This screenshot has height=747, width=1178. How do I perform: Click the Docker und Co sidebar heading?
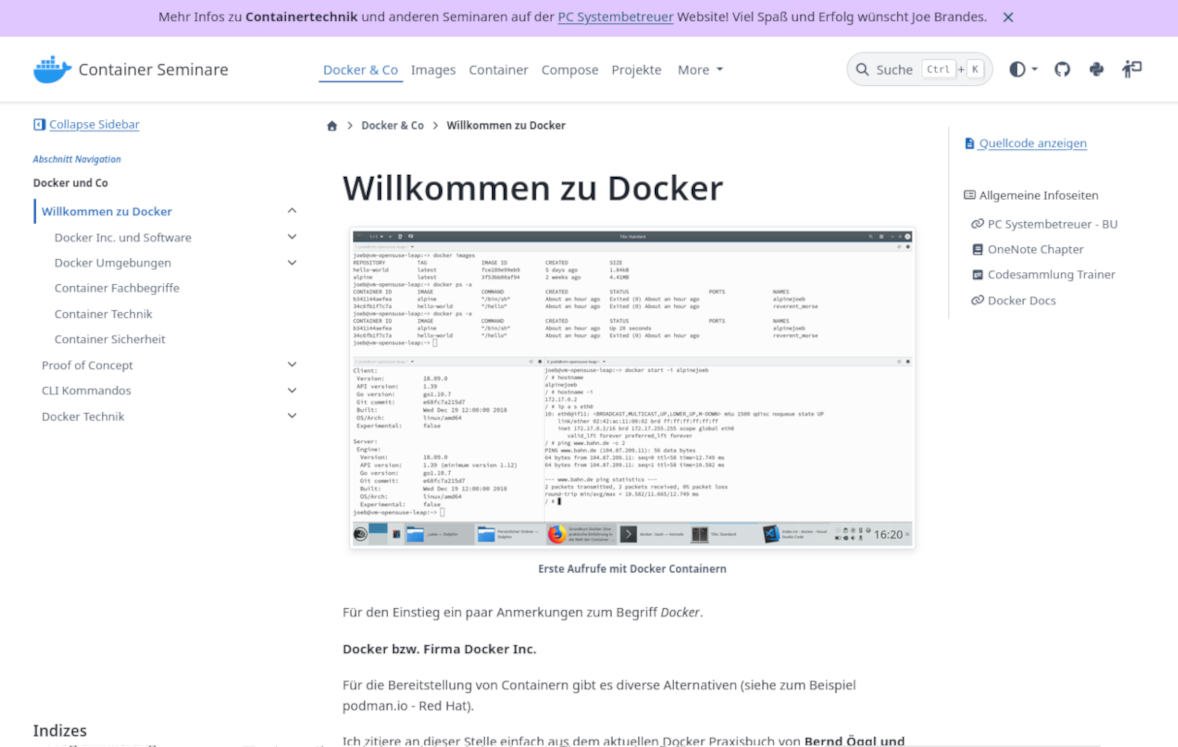click(x=71, y=183)
